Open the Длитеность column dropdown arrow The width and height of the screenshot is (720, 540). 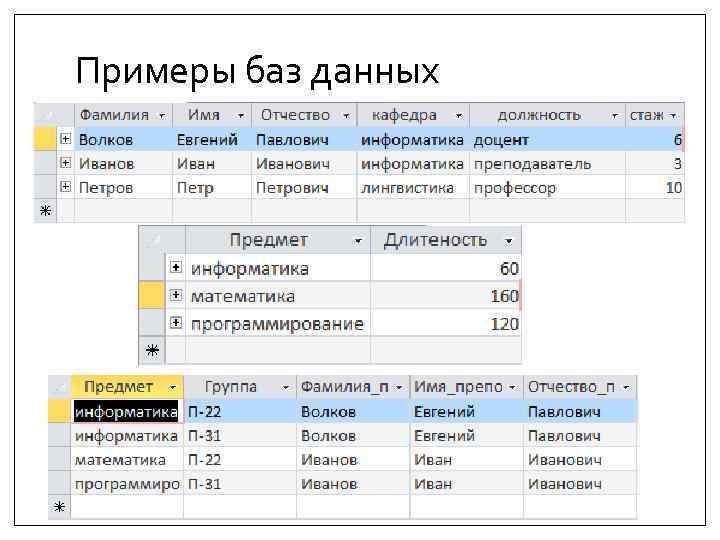509,241
